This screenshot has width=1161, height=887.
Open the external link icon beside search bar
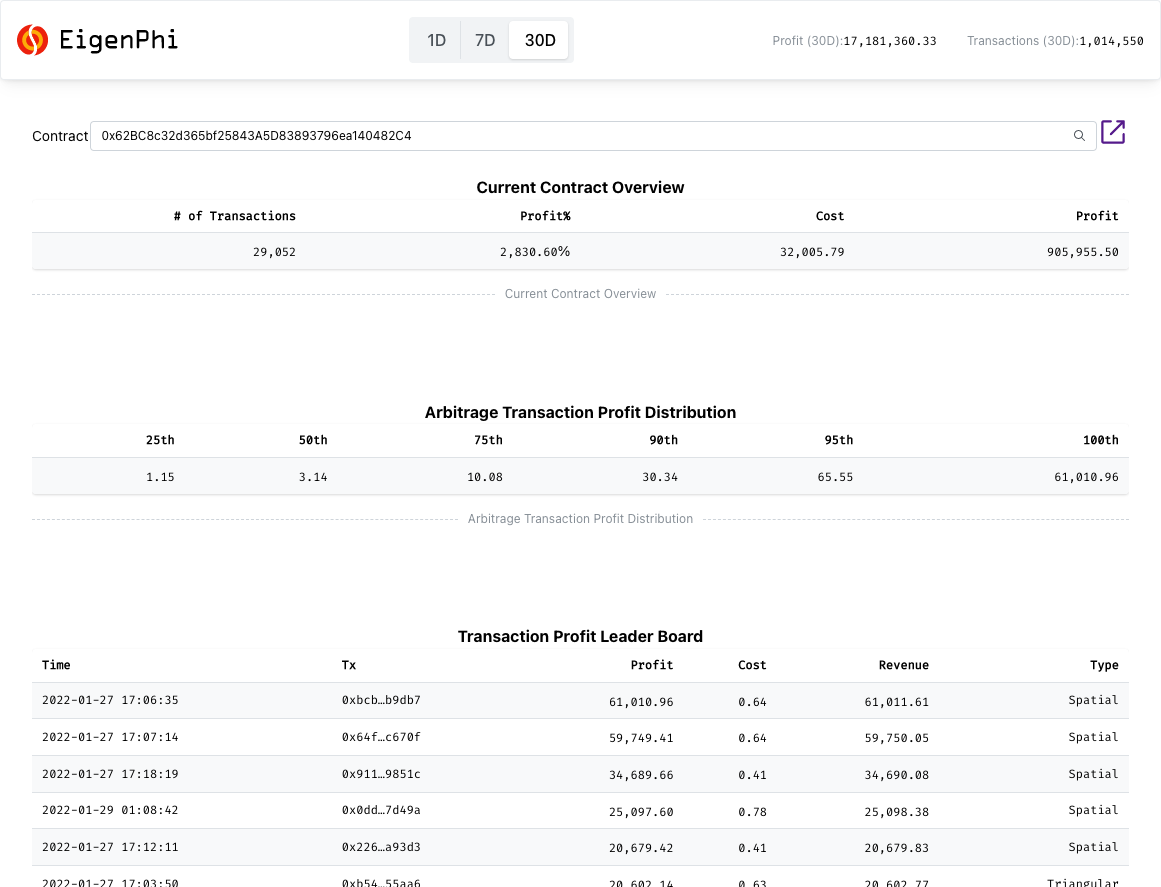[x=1113, y=131]
